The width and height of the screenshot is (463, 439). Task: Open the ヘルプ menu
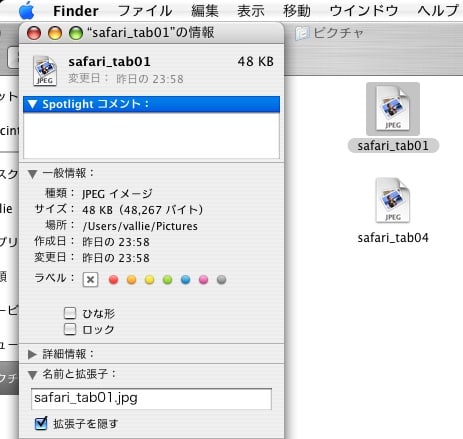click(438, 11)
